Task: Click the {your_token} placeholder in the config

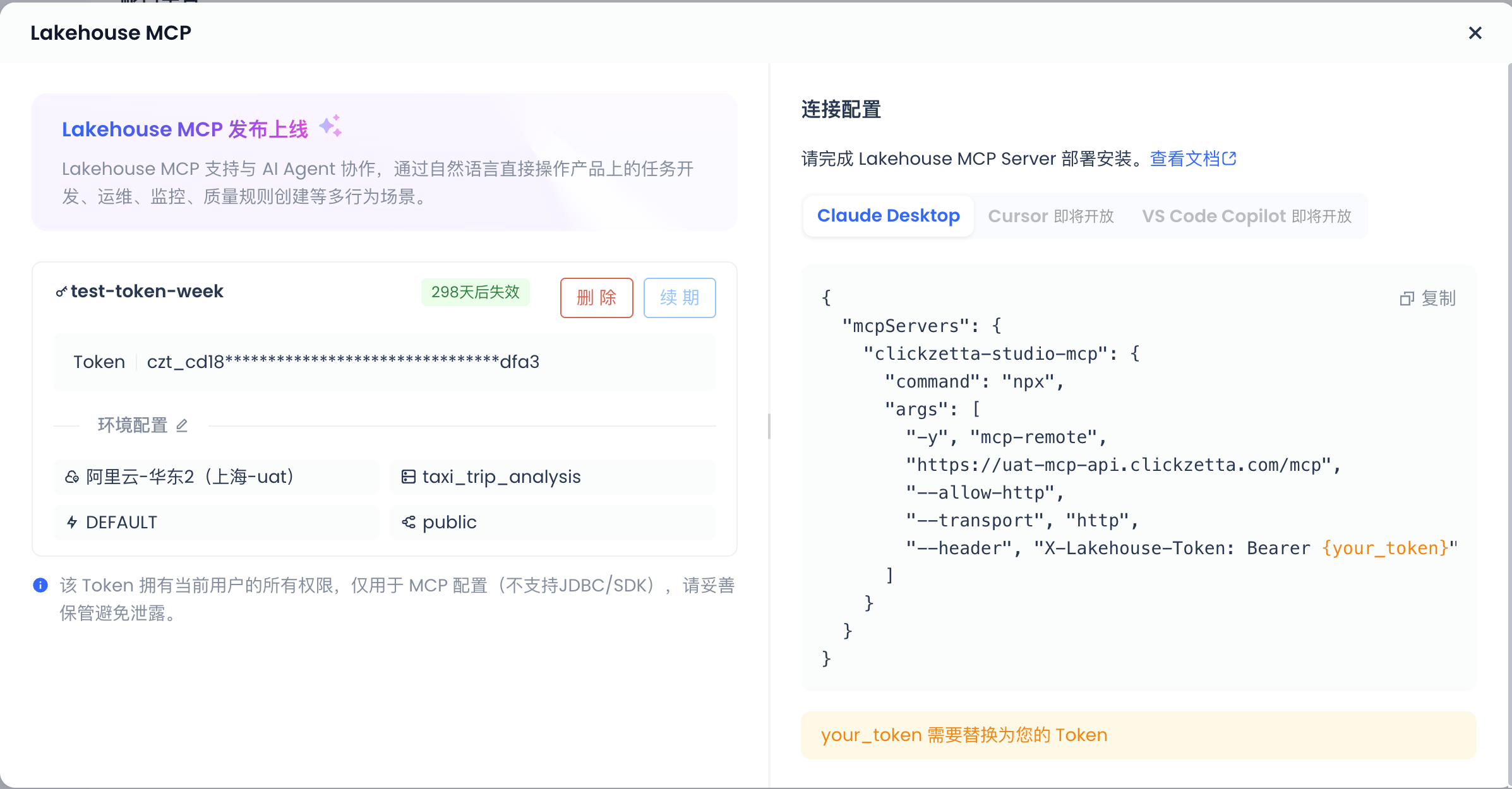Action: pyautogui.click(x=1385, y=548)
